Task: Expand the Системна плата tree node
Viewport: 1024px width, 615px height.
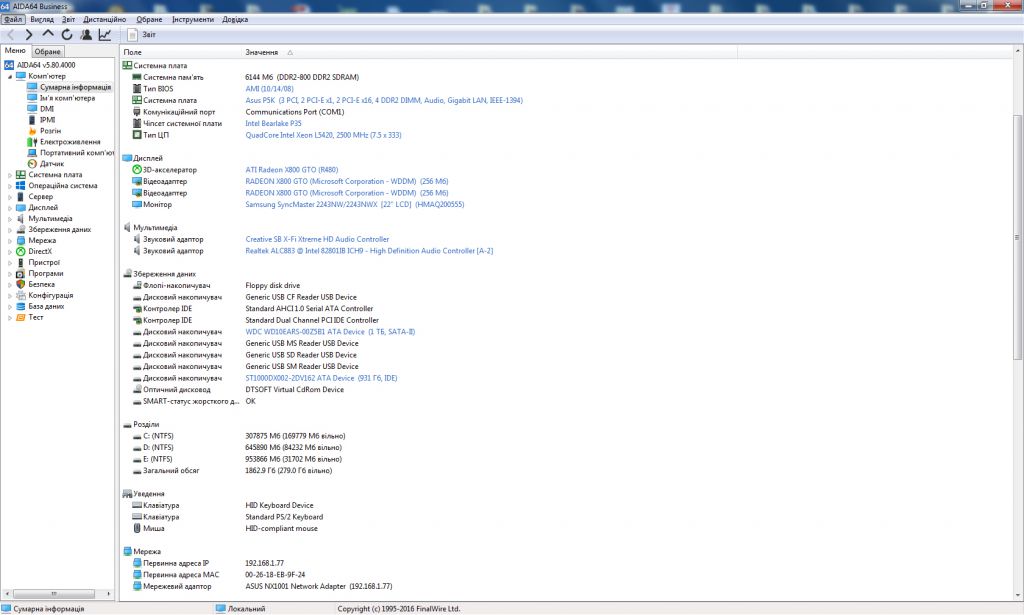Action: [x=10, y=175]
